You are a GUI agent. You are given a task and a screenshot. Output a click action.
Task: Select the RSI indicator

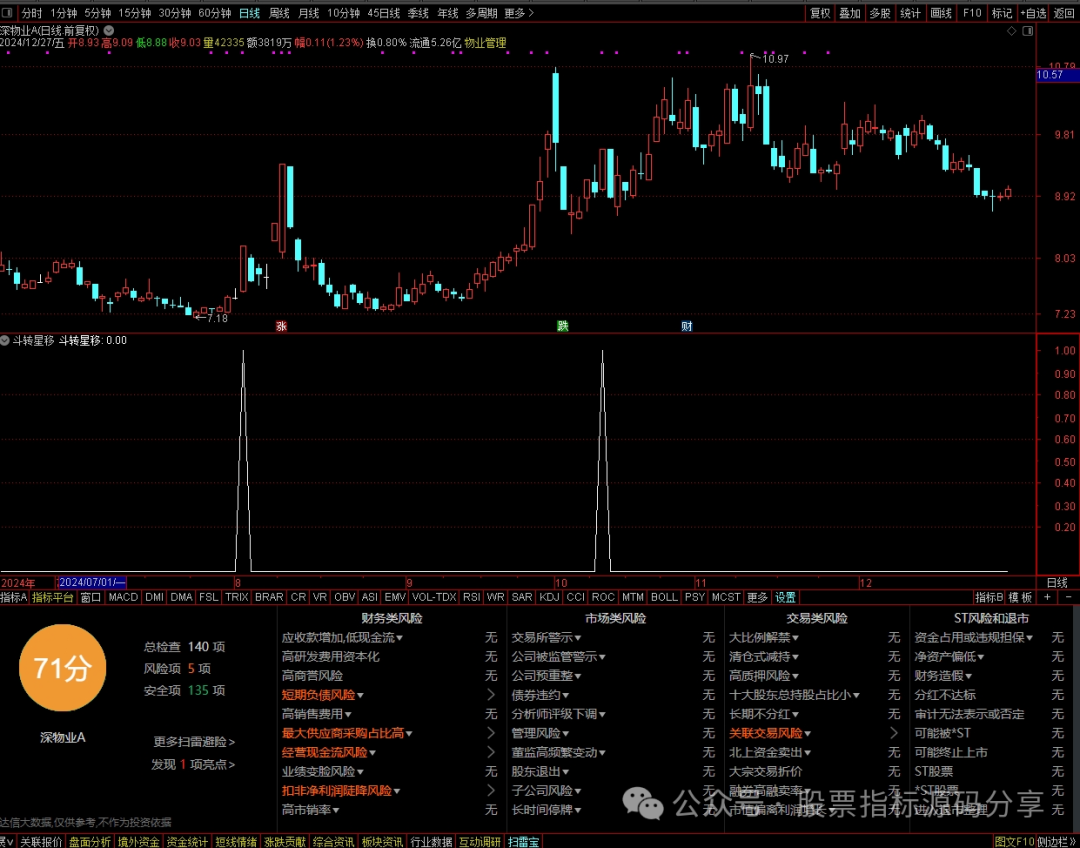472,597
